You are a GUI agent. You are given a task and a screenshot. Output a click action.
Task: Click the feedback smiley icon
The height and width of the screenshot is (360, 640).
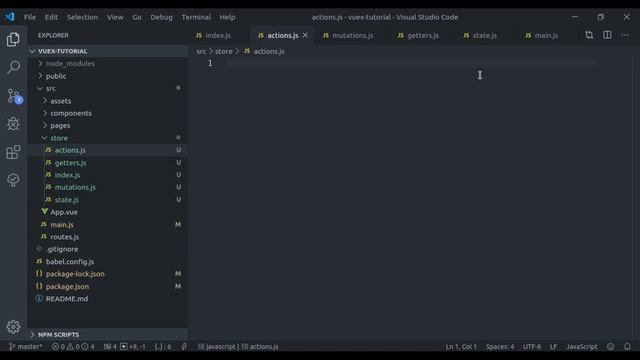click(611, 347)
